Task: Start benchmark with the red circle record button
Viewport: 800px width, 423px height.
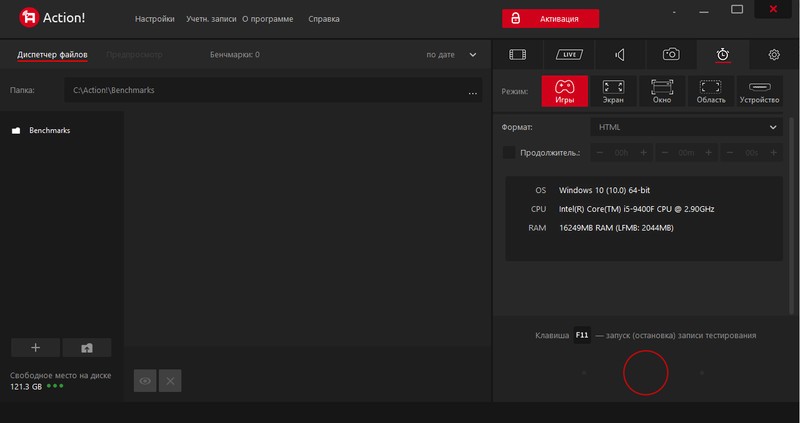Action: tap(645, 372)
